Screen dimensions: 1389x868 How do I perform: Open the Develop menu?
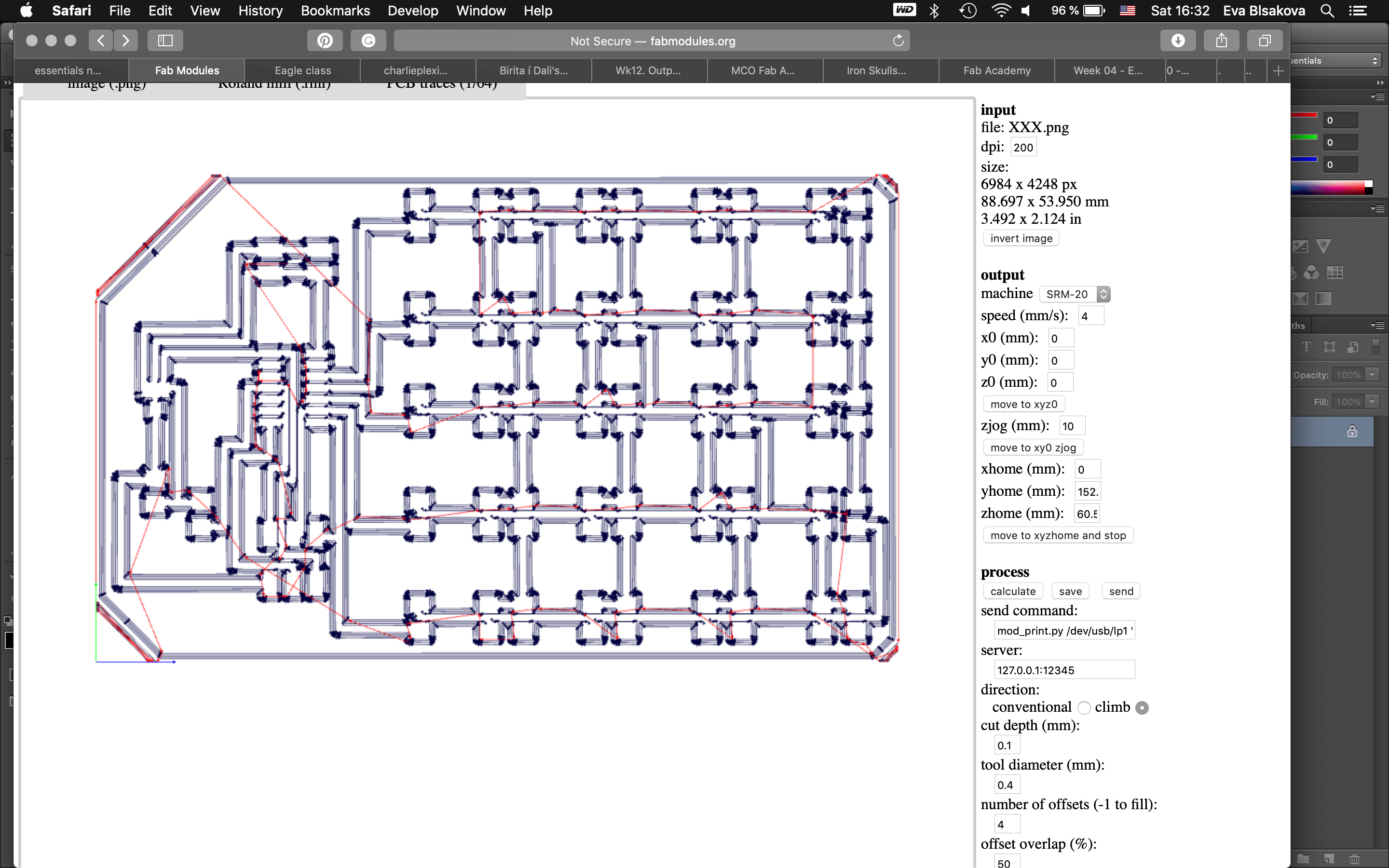[x=413, y=11]
